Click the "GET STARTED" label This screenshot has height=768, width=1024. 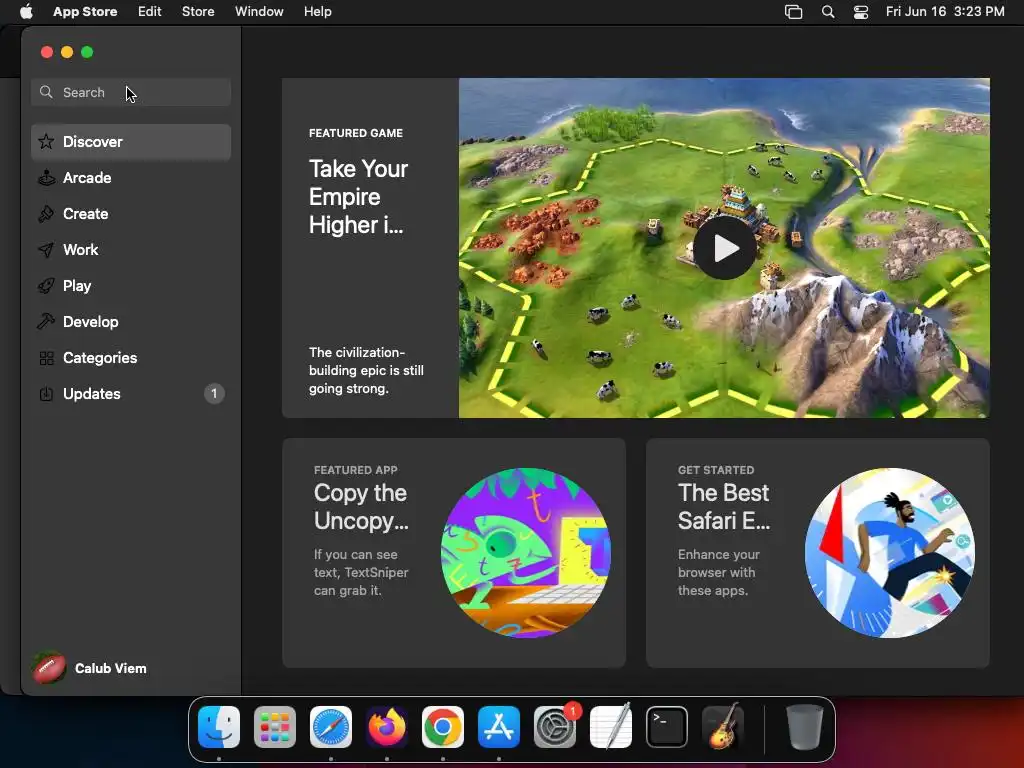[x=716, y=470]
